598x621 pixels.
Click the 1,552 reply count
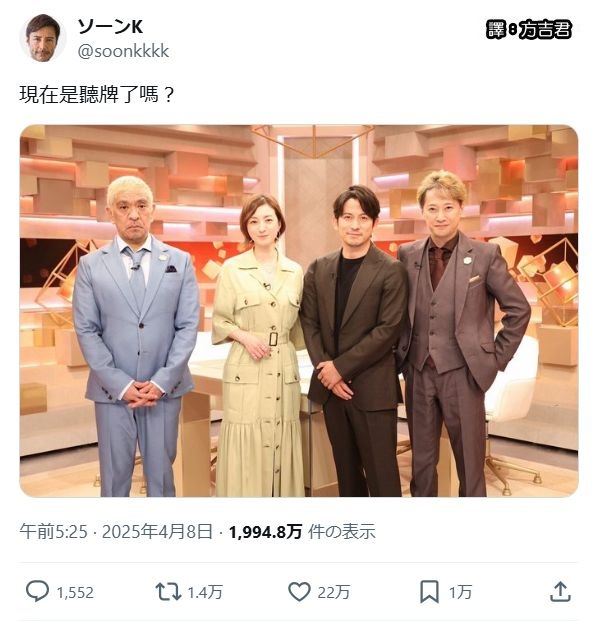pos(75,592)
